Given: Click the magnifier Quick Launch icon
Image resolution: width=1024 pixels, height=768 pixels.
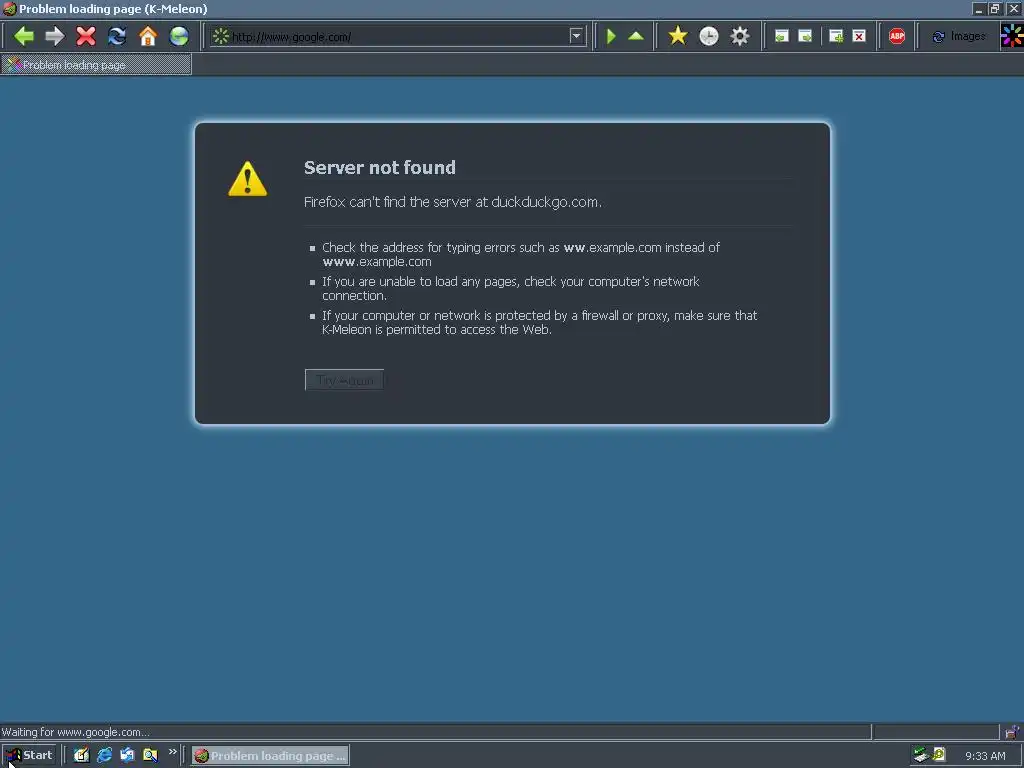Looking at the screenshot, I should tap(150, 755).
